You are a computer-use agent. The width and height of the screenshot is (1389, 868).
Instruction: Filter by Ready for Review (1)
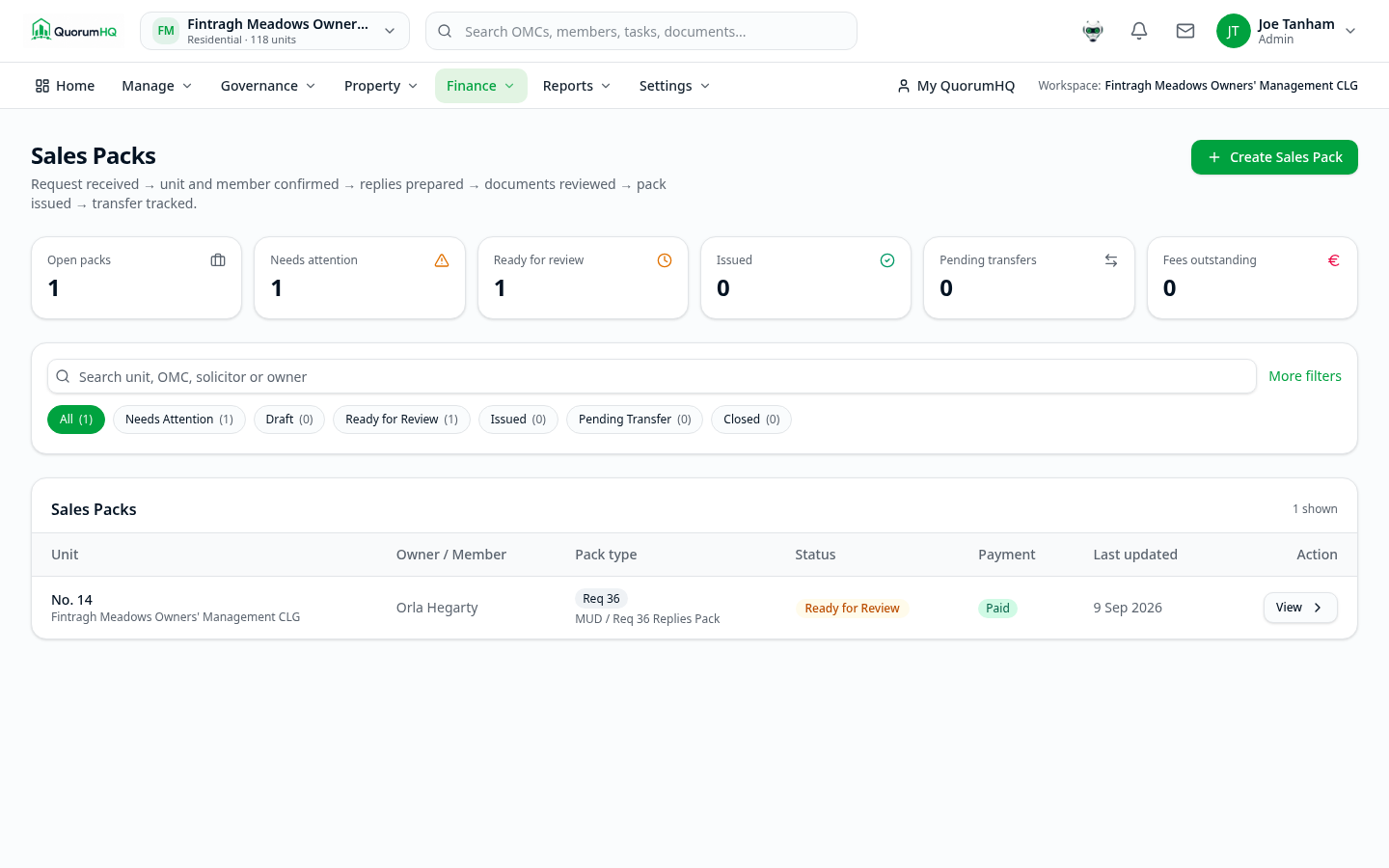401,420
